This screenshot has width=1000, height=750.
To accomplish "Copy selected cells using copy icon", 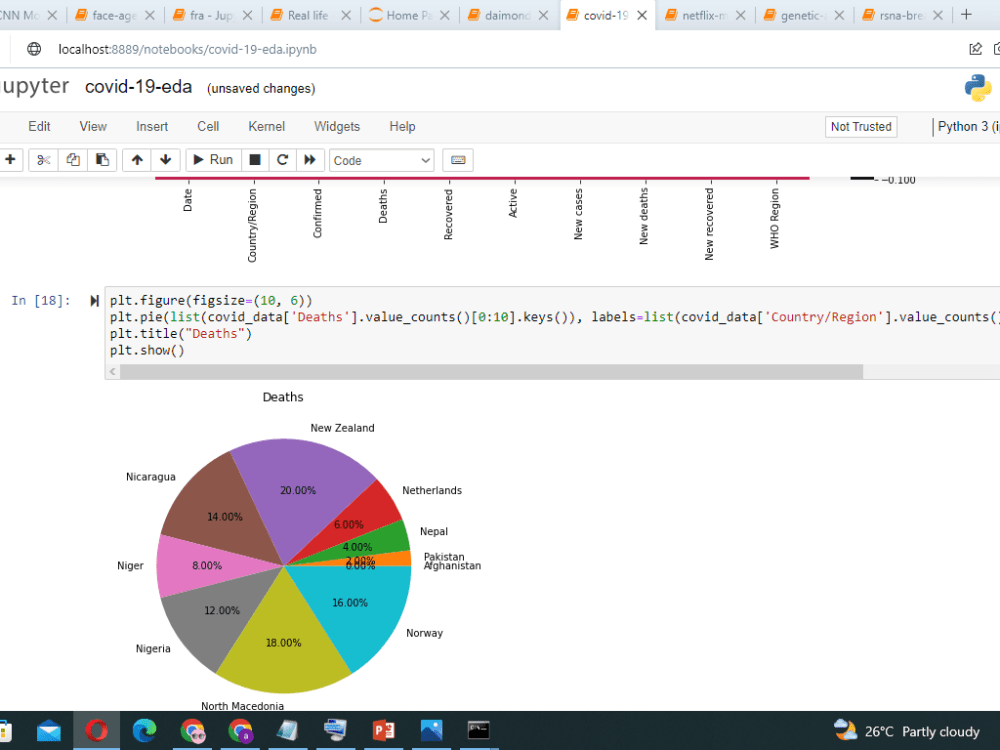I will pos(72,160).
